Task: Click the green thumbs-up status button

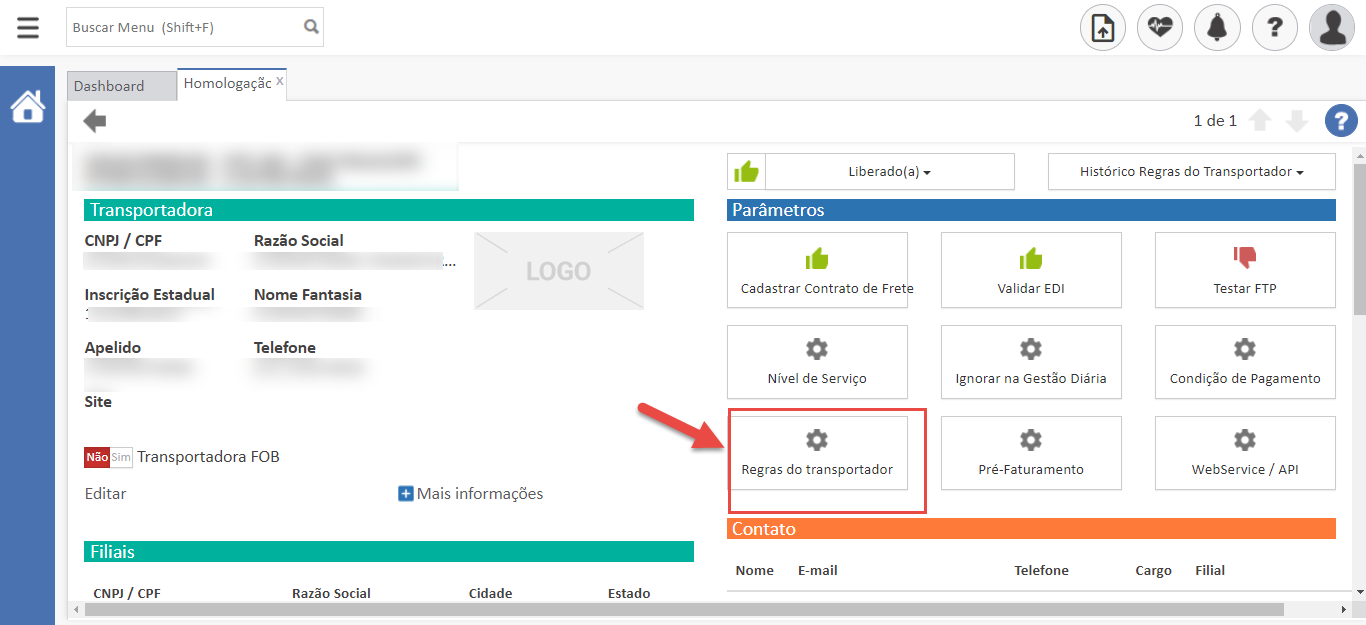Action: coord(746,172)
